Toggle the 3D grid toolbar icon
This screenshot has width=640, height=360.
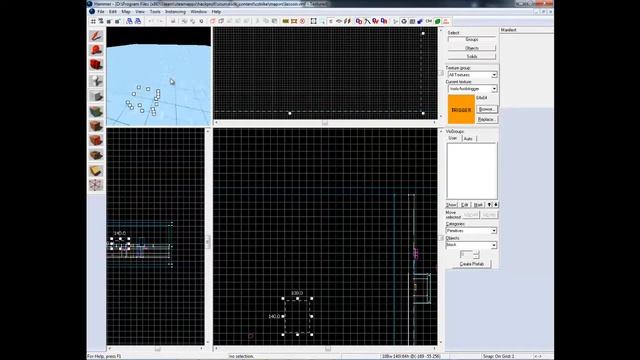(101, 21)
